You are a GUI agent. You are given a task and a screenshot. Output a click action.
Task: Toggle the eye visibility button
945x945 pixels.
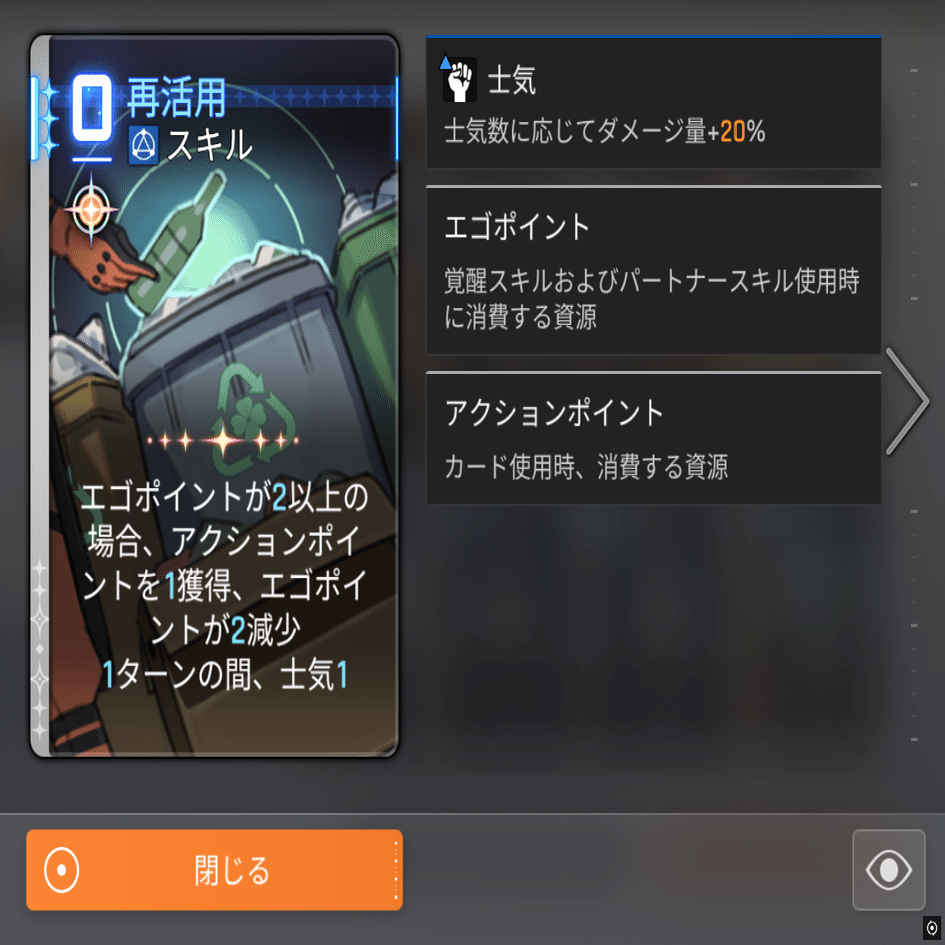888,870
